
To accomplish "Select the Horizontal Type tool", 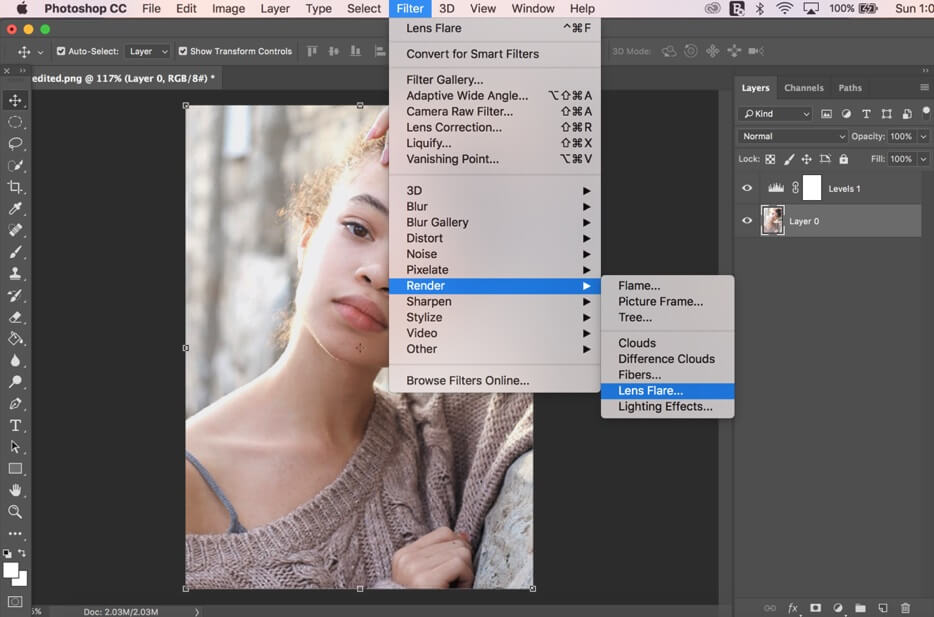I will click(15, 424).
